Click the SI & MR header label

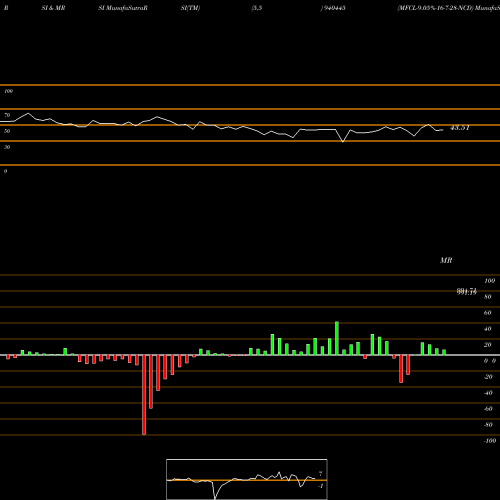pos(53,8)
